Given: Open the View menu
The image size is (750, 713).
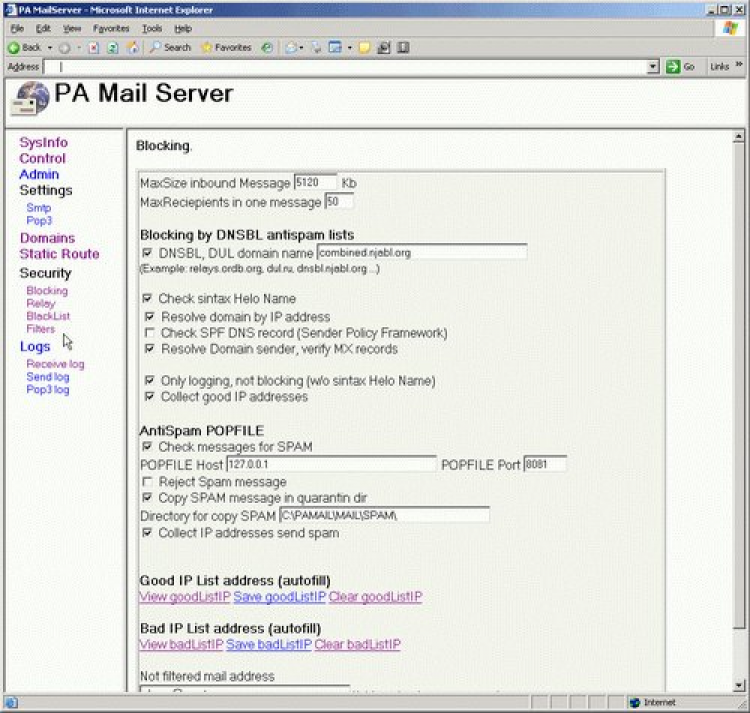Looking at the screenshot, I should coord(72,29).
